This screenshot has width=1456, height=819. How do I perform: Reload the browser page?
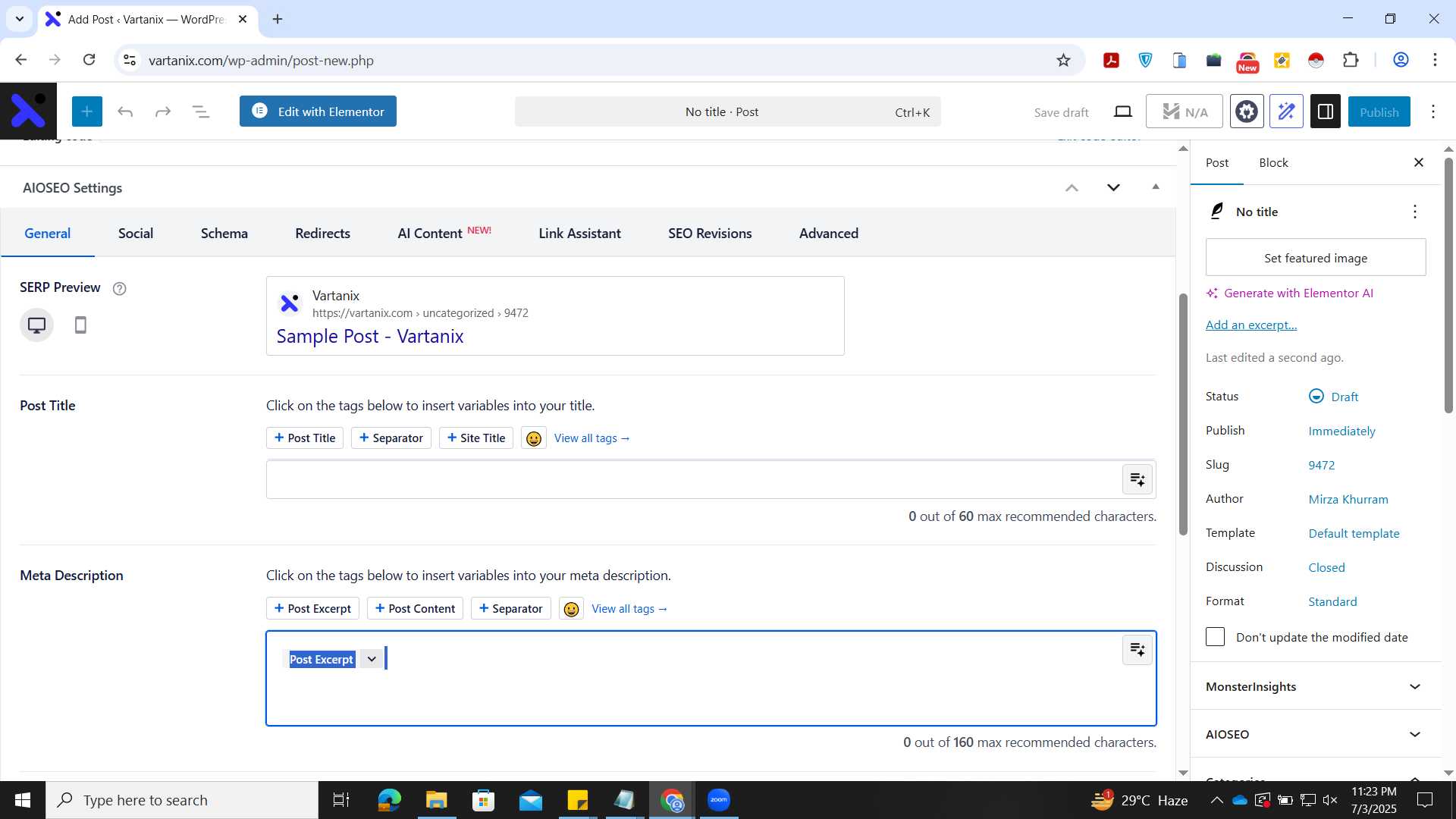[89, 60]
